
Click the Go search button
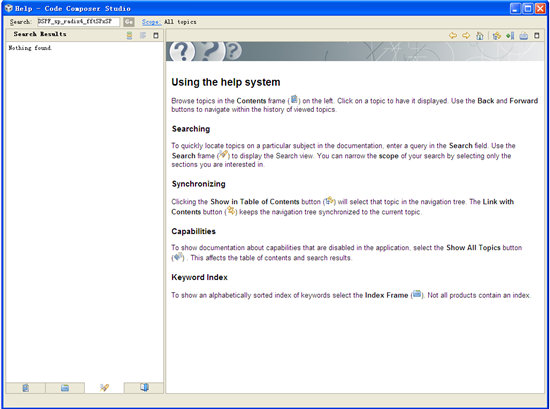coord(129,22)
